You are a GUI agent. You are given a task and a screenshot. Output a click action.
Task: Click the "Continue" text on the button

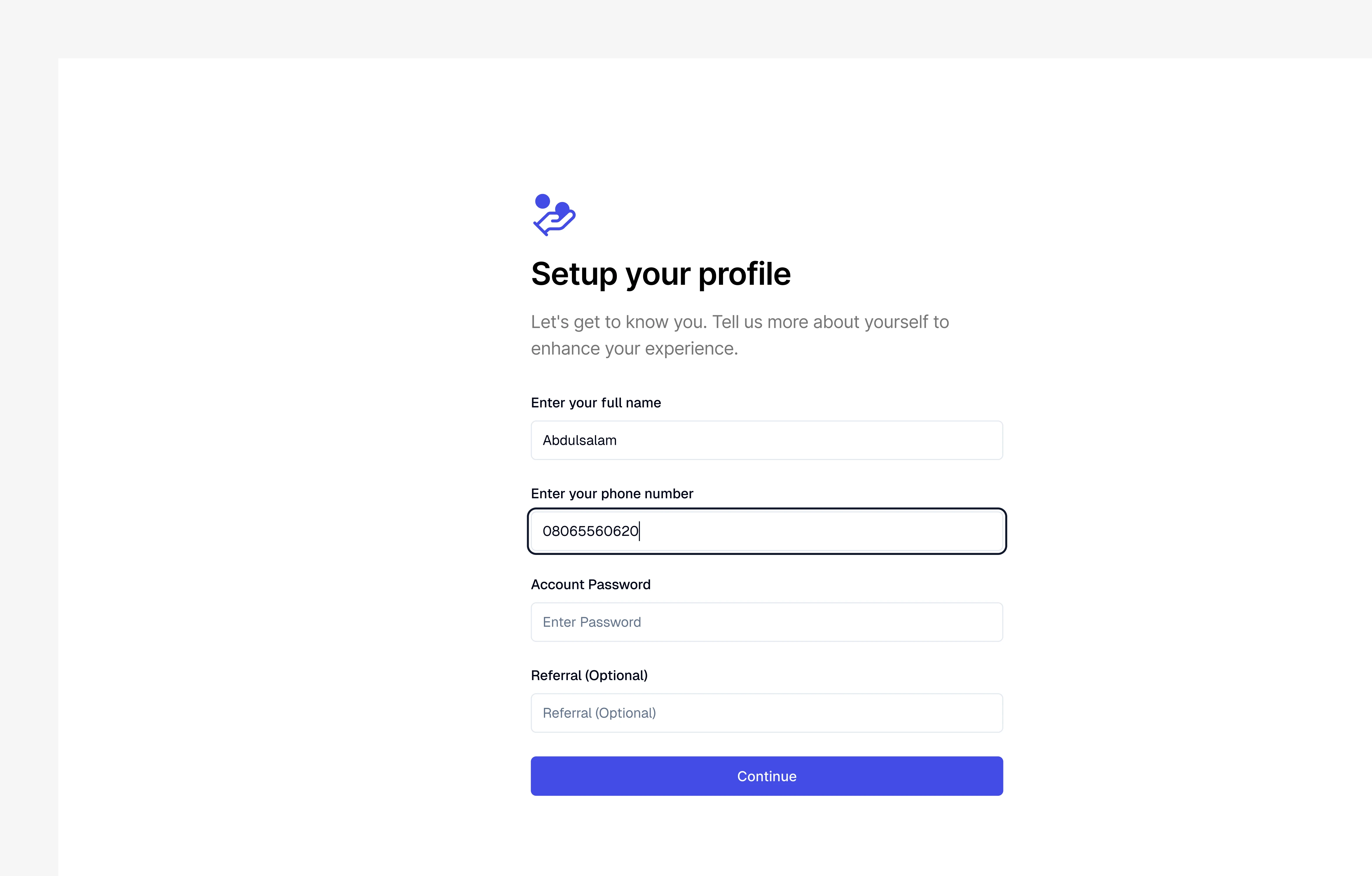[766, 776]
